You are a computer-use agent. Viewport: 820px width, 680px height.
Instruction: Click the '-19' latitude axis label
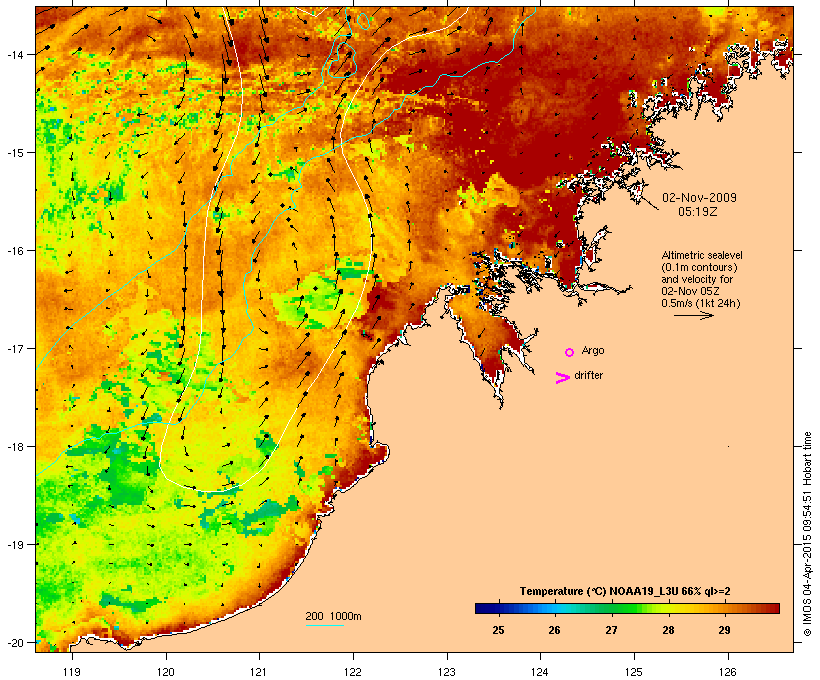(14, 545)
